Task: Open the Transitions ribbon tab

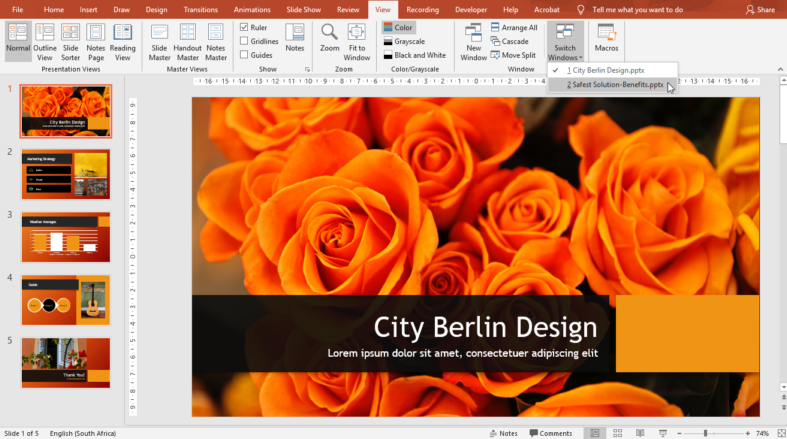Action: [x=200, y=9]
